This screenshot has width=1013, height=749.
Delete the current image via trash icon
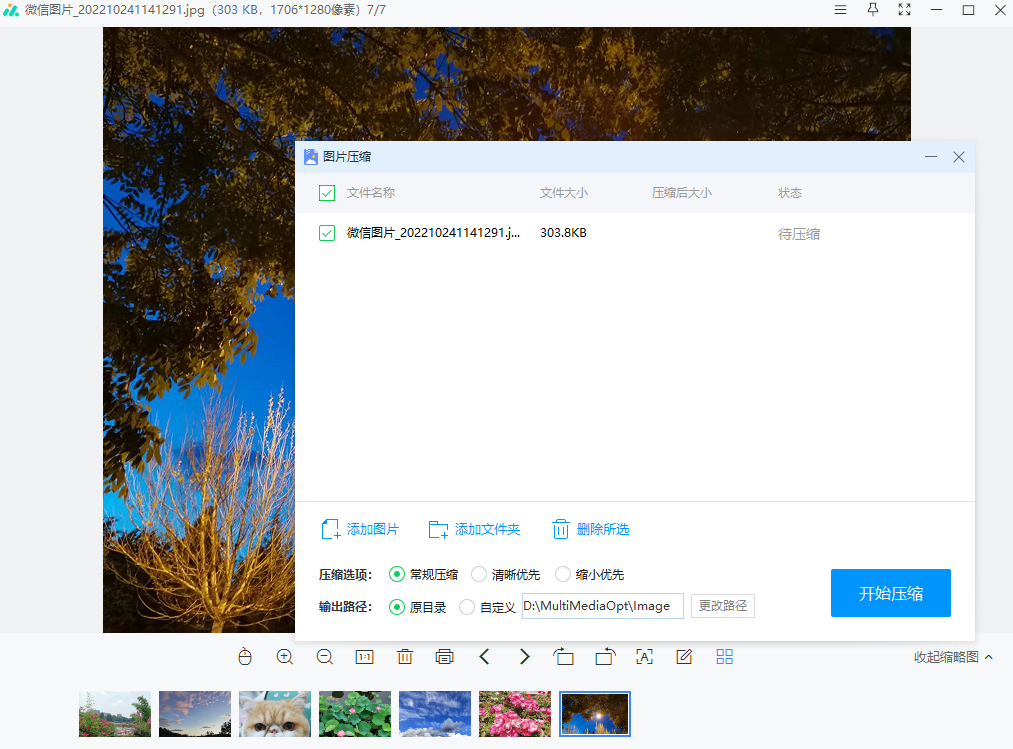(404, 657)
